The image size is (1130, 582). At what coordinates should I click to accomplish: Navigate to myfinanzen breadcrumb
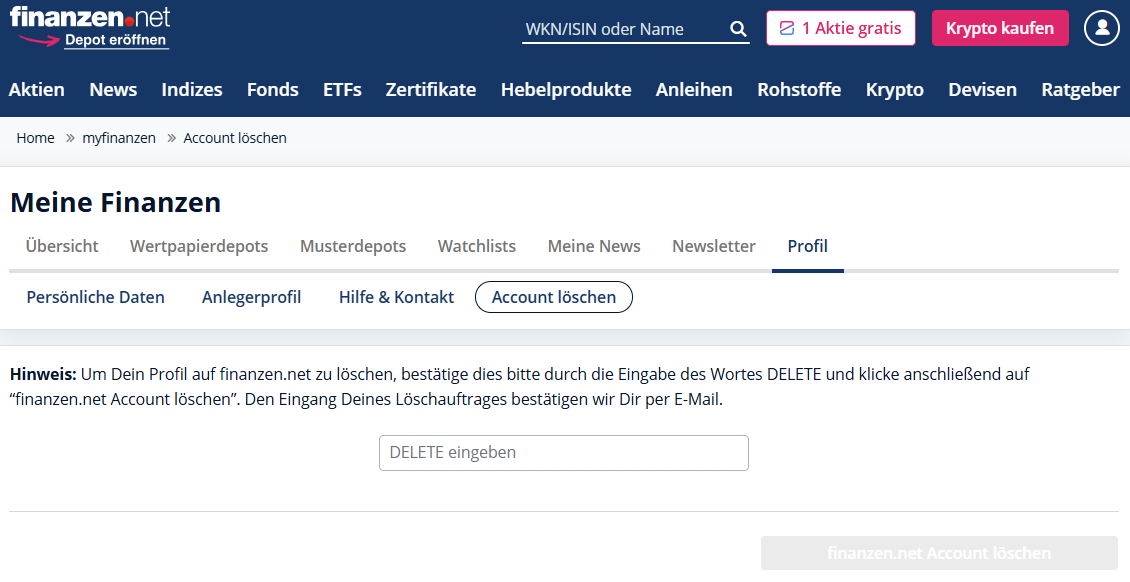click(119, 138)
